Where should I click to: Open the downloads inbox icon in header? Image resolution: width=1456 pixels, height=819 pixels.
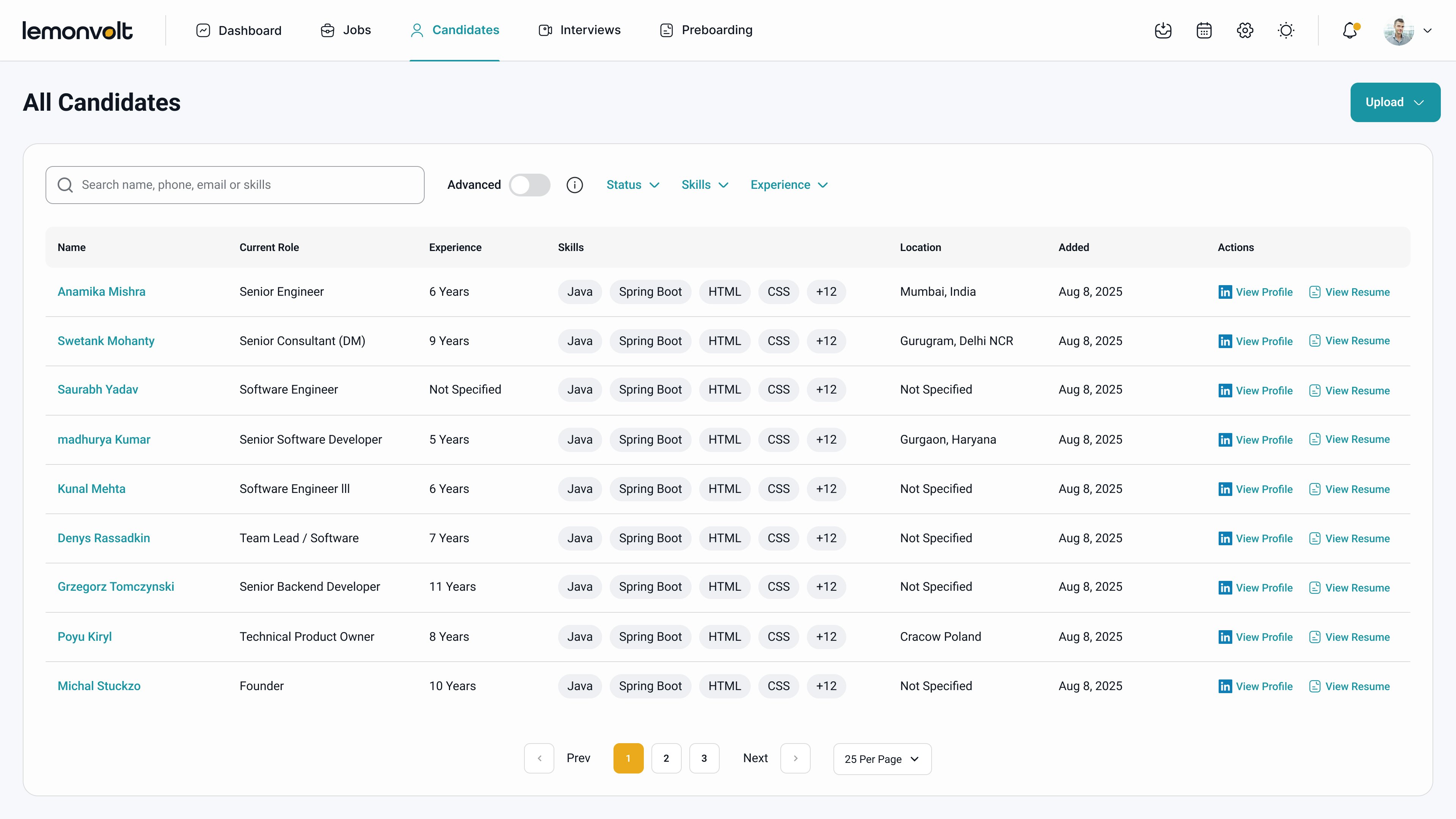tap(1163, 30)
